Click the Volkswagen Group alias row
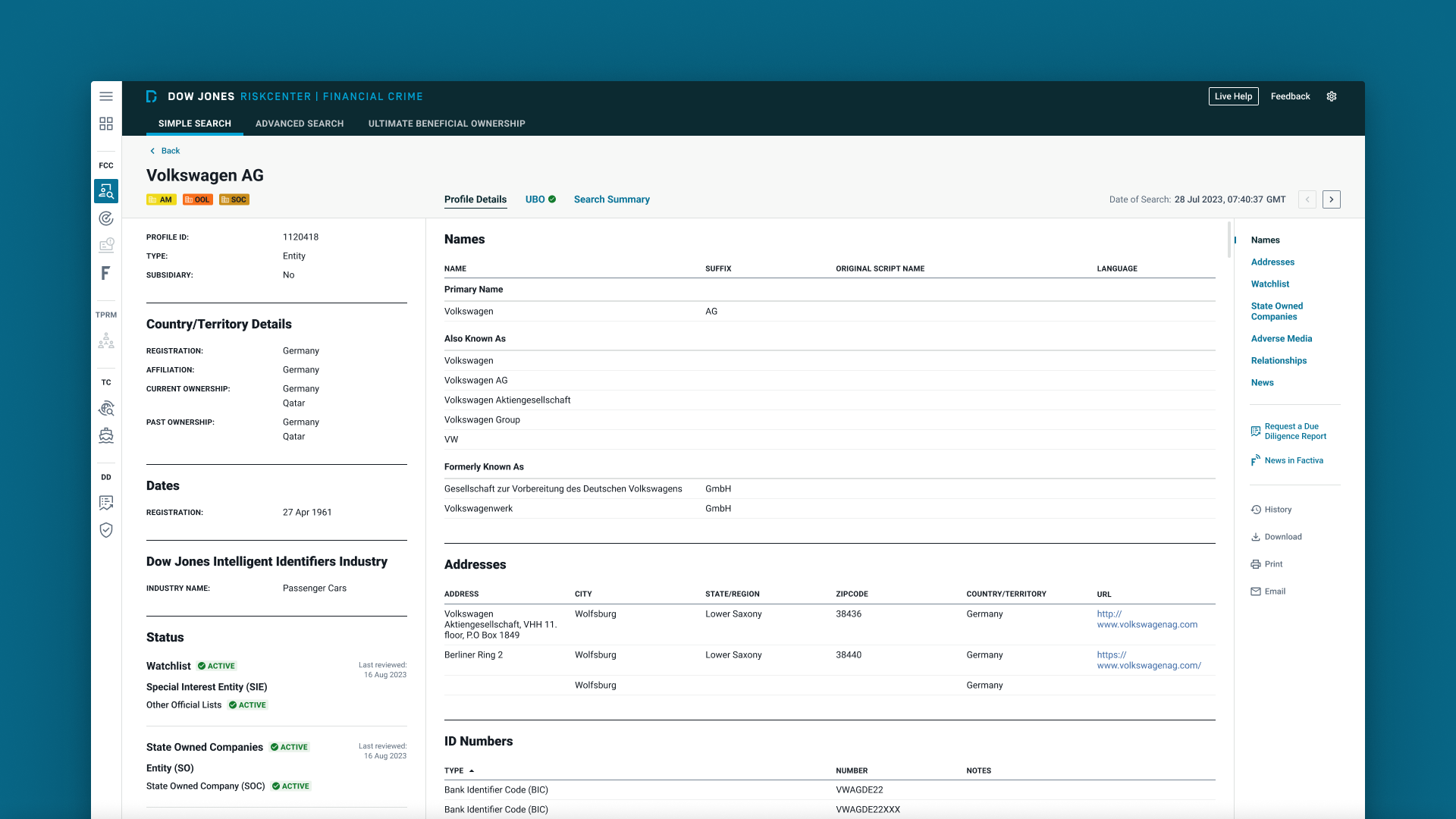Image resolution: width=1456 pixels, height=819 pixels. (830, 420)
